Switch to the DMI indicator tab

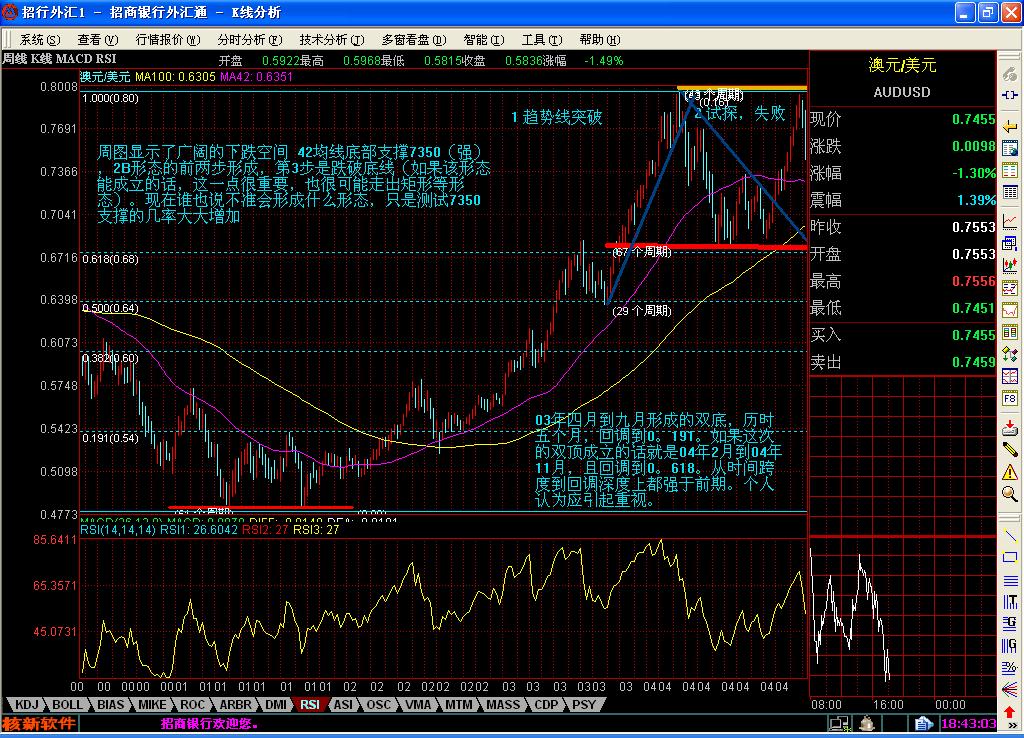pyautogui.click(x=276, y=705)
